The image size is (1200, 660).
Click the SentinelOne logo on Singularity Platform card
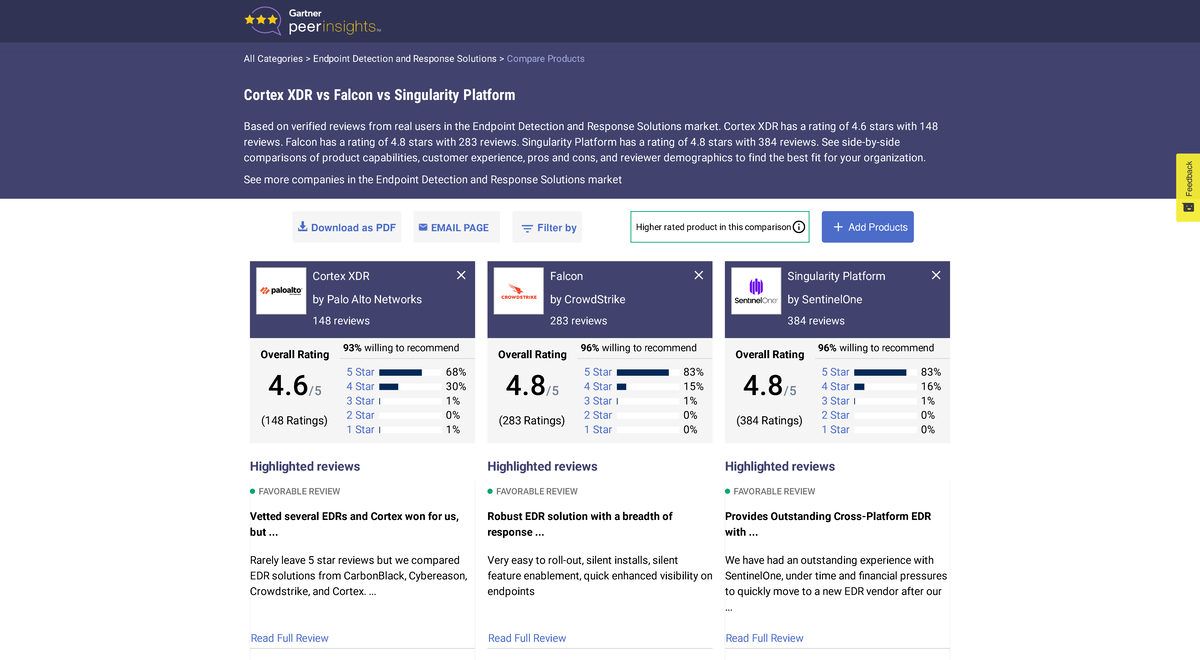pyautogui.click(x=756, y=291)
